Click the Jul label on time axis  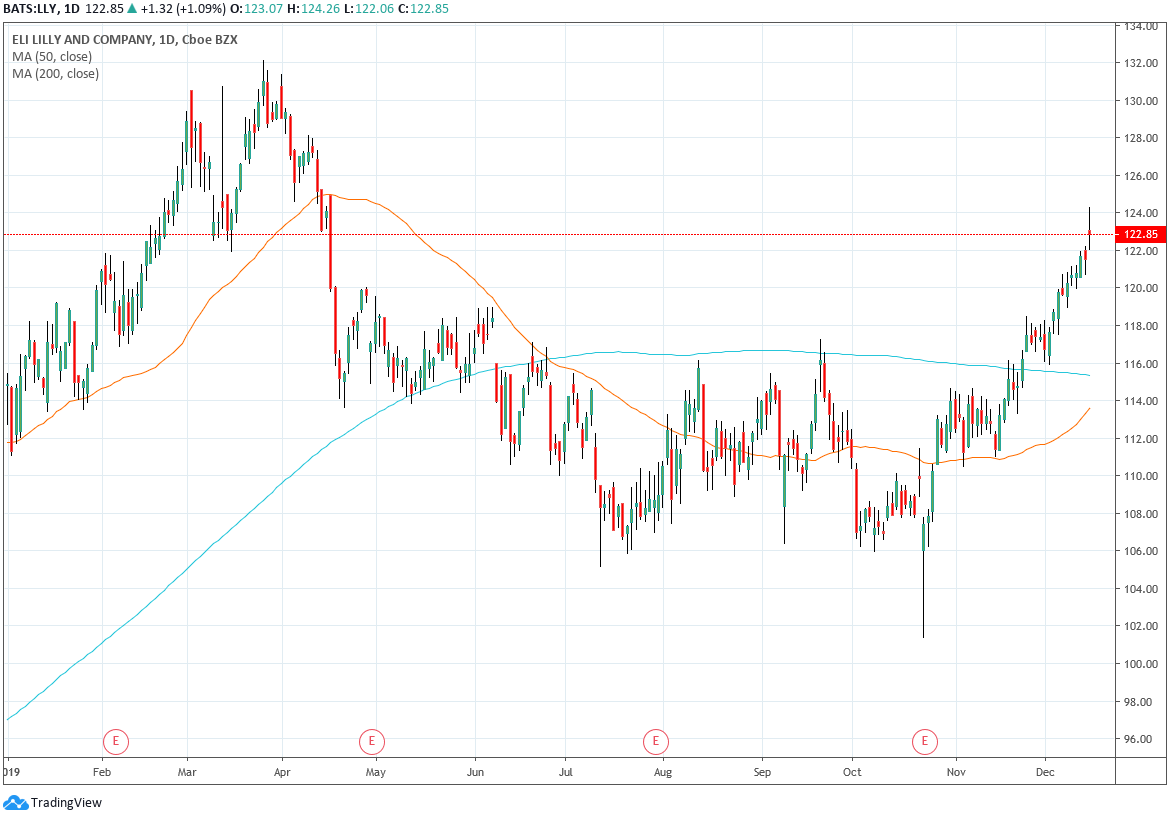tap(566, 771)
